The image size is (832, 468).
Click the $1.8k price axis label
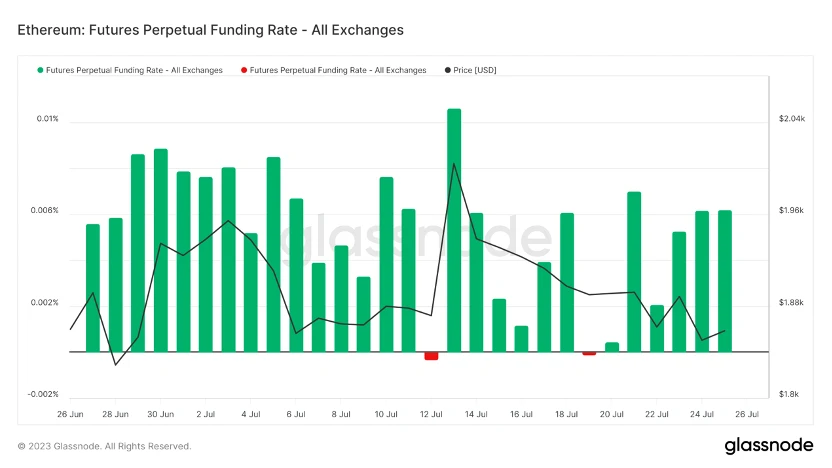coord(789,394)
